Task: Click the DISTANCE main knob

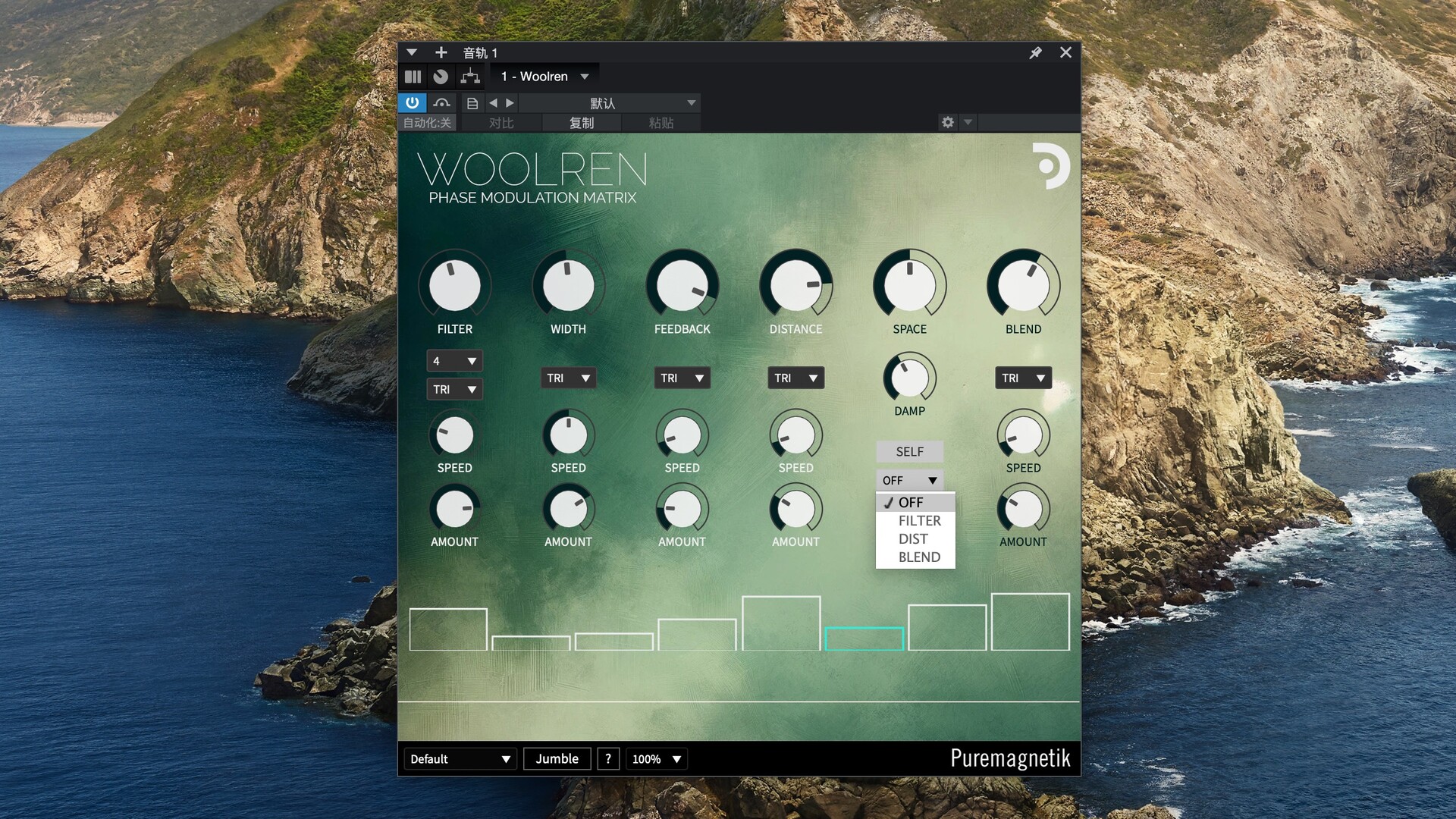Action: 795,286
